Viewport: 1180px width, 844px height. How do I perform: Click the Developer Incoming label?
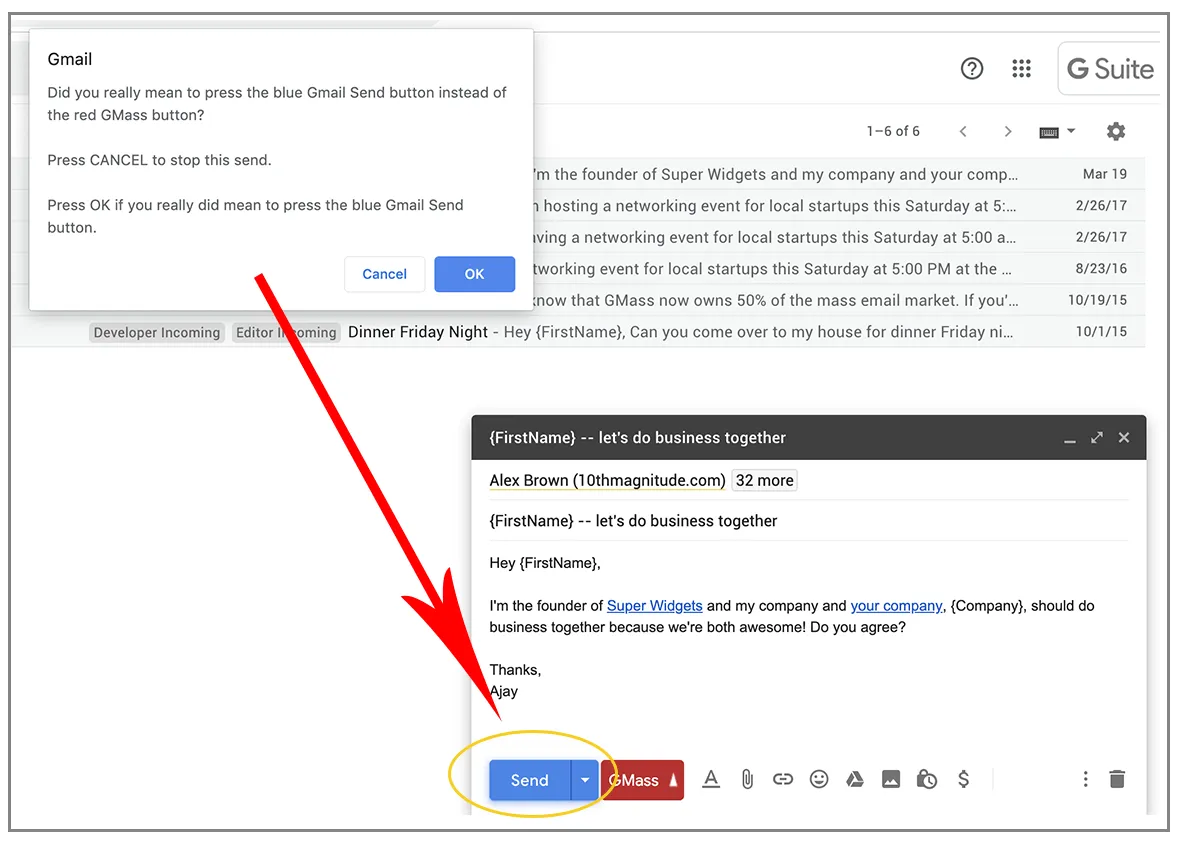coord(157,332)
